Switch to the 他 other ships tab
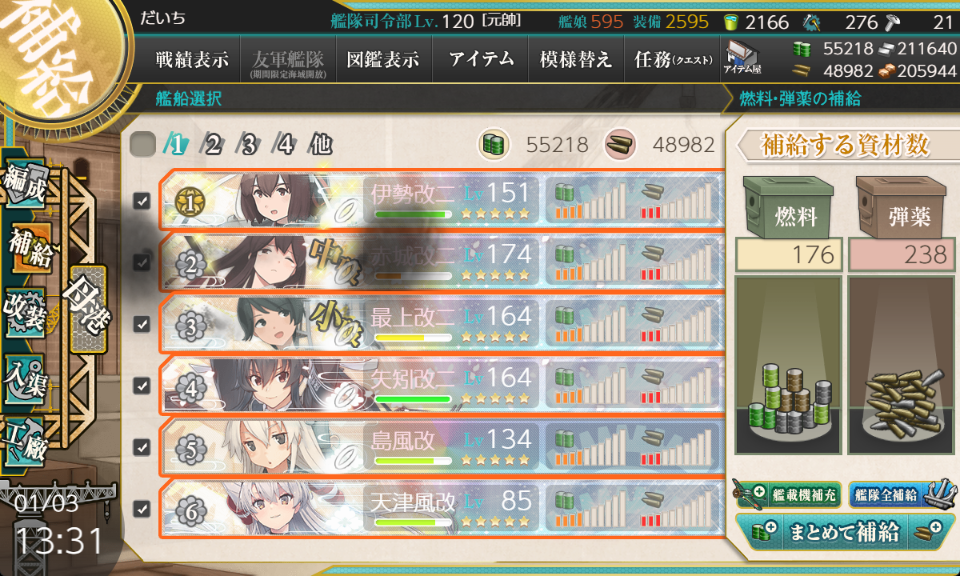Viewport: 960px width, 576px height. click(321, 145)
